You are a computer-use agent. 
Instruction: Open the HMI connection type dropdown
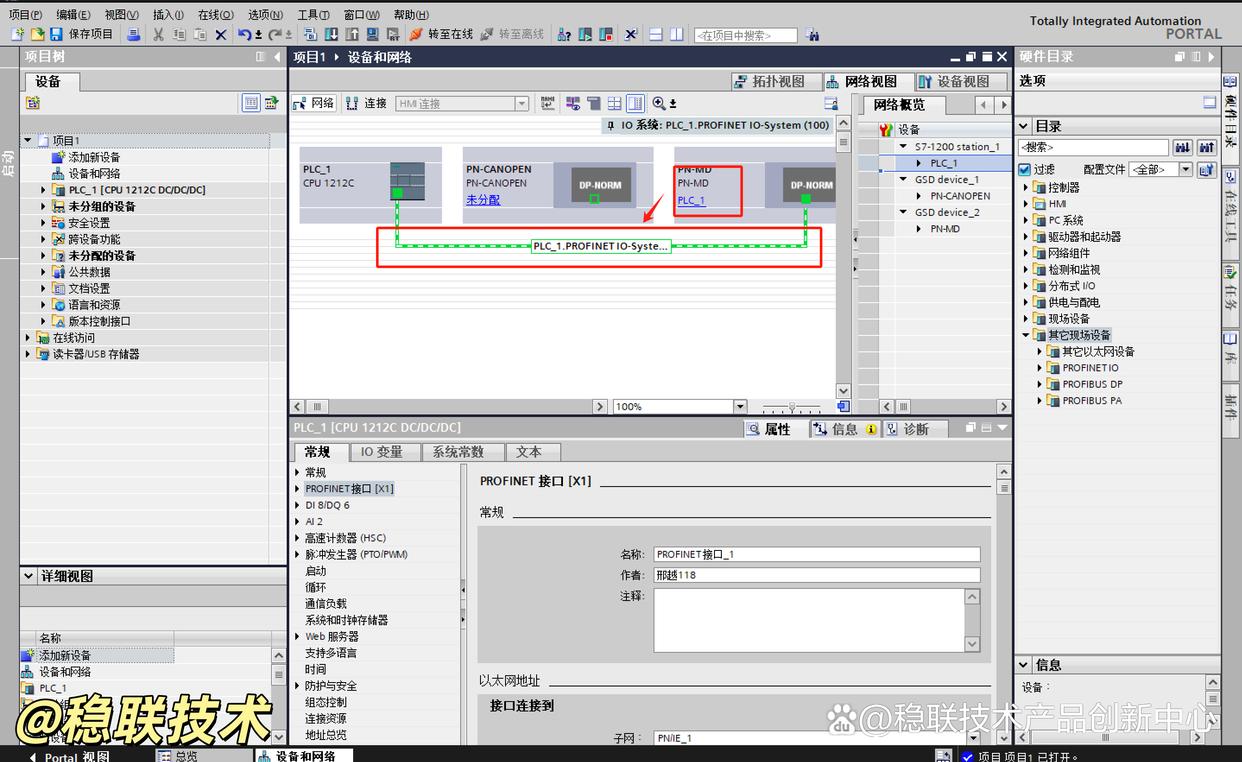click(x=521, y=103)
